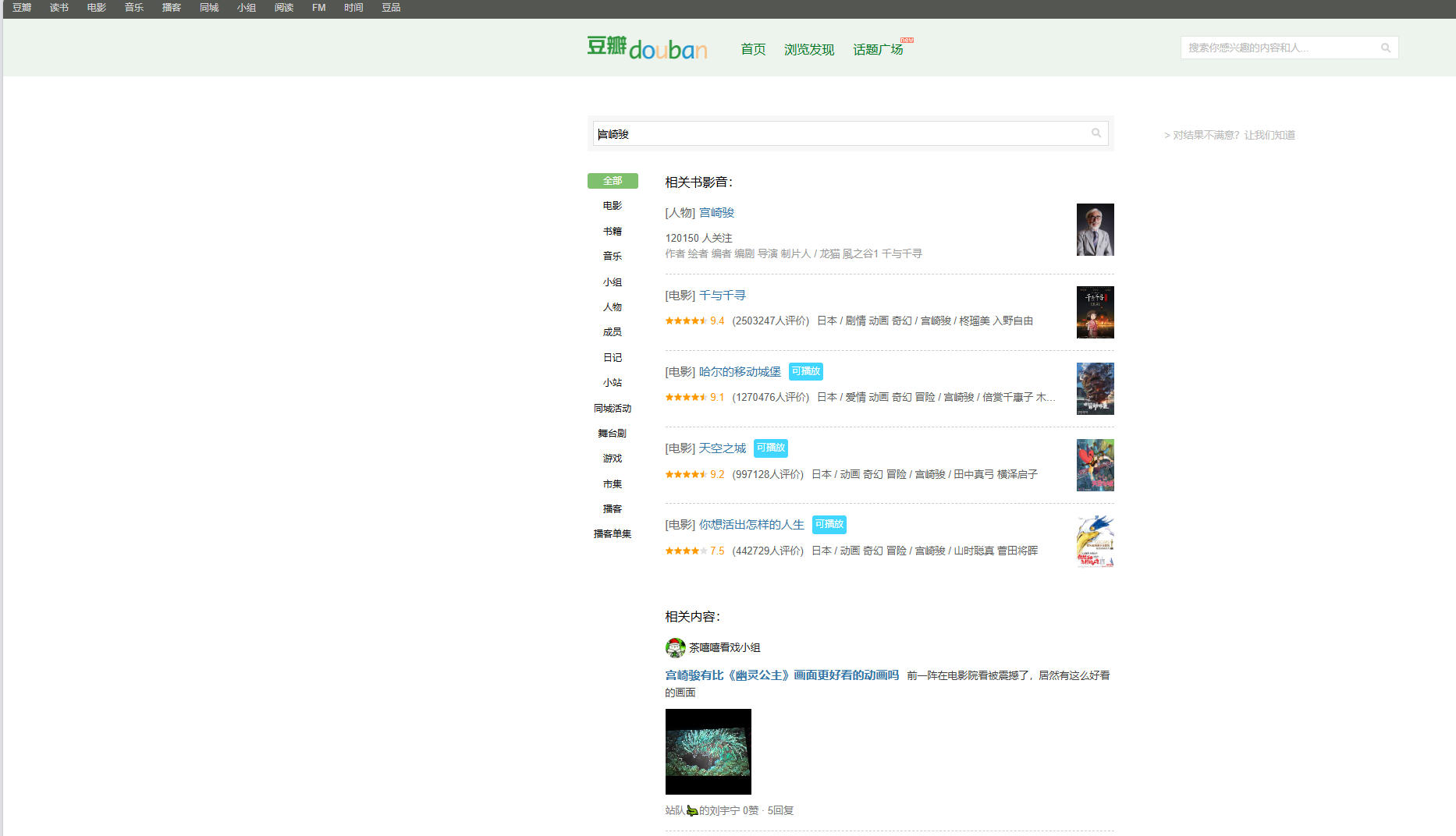
Task: Open 宫崎骏 portrait thumbnail
Action: coord(1095,230)
